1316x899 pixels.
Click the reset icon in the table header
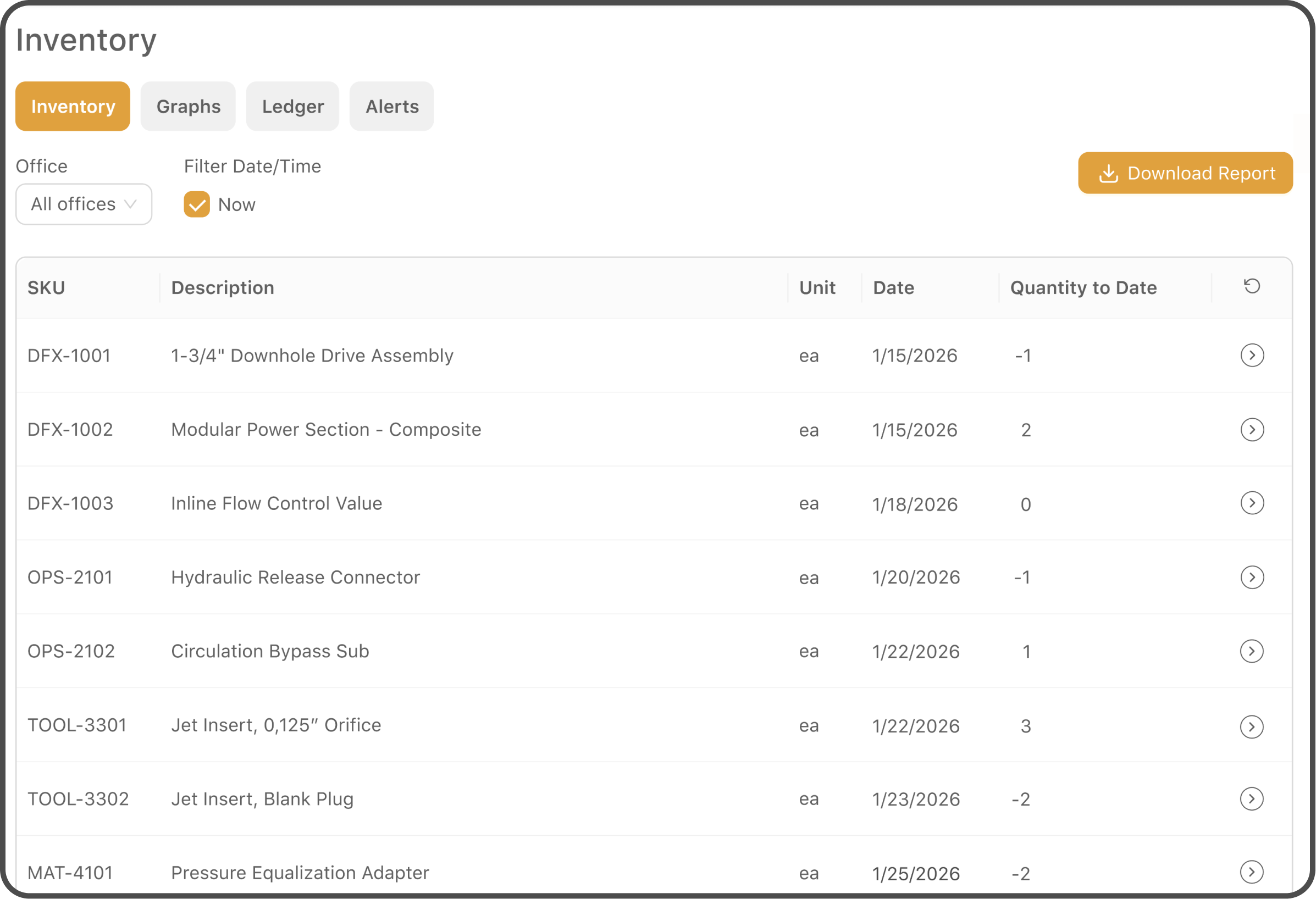1252,286
